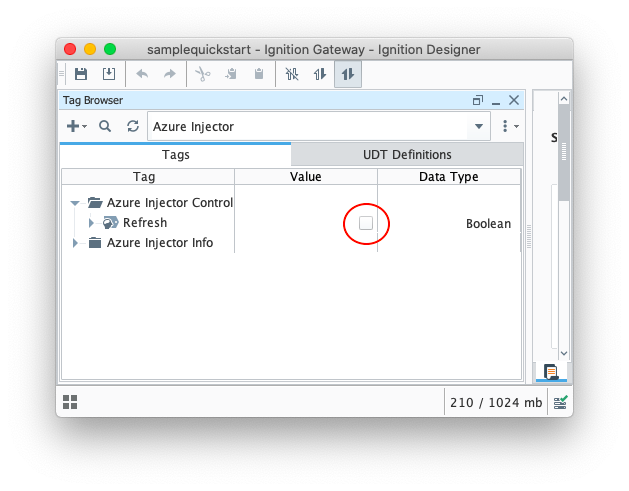
Task: Expand the Refresh tag node
Action: tap(91, 223)
